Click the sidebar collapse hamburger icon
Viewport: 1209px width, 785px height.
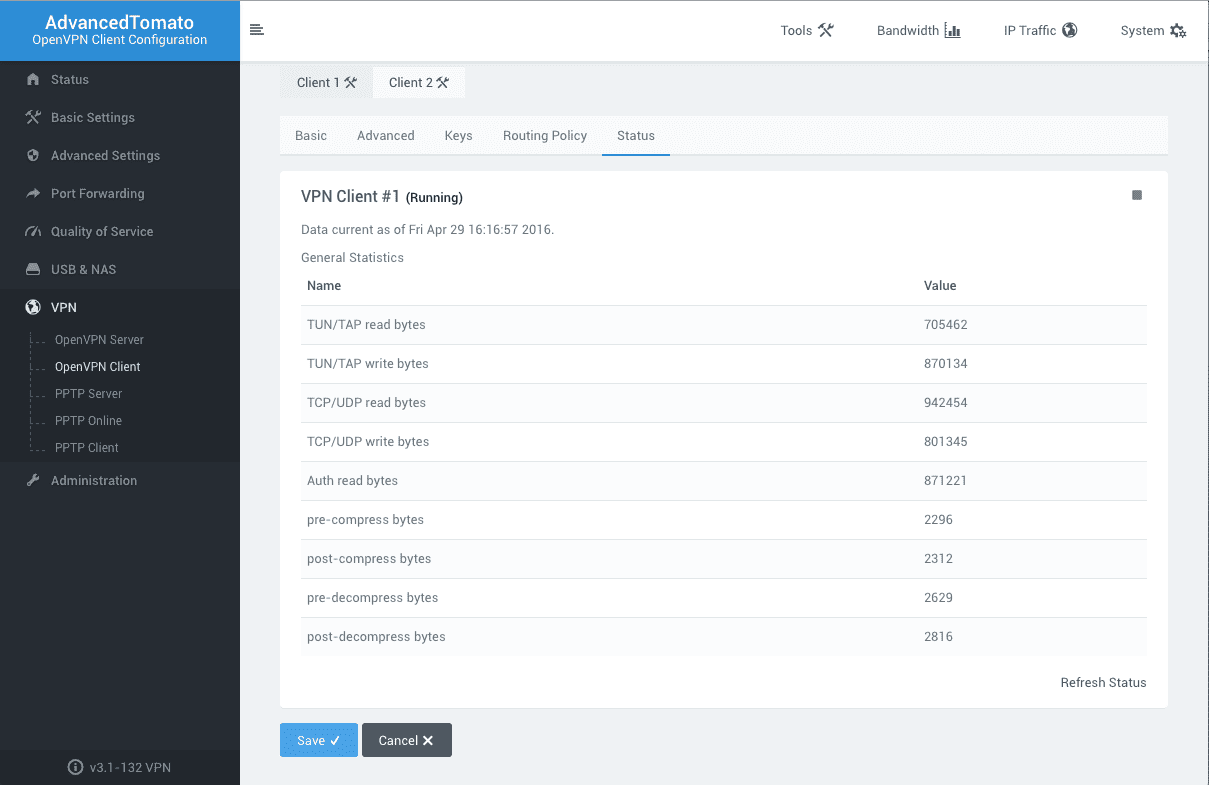[257, 30]
